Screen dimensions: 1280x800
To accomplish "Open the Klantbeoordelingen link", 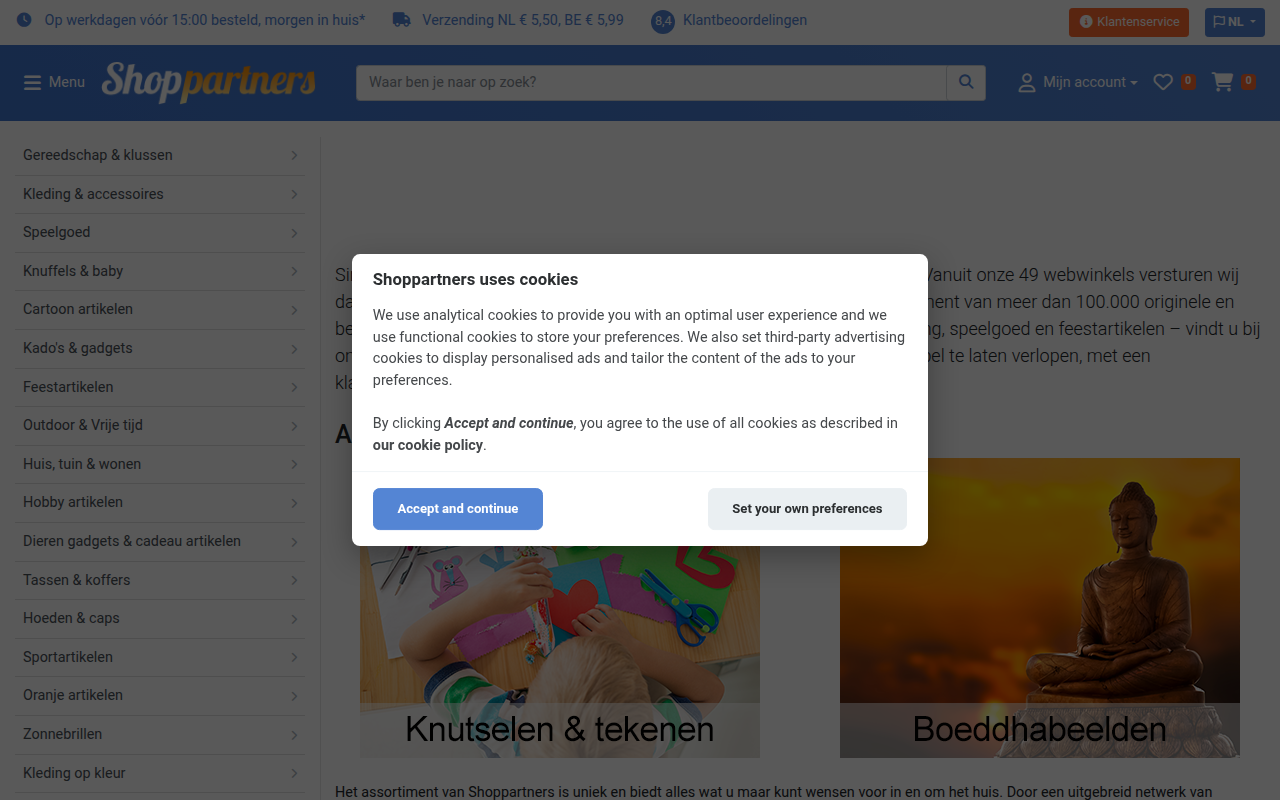I will [x=745, y=20].
